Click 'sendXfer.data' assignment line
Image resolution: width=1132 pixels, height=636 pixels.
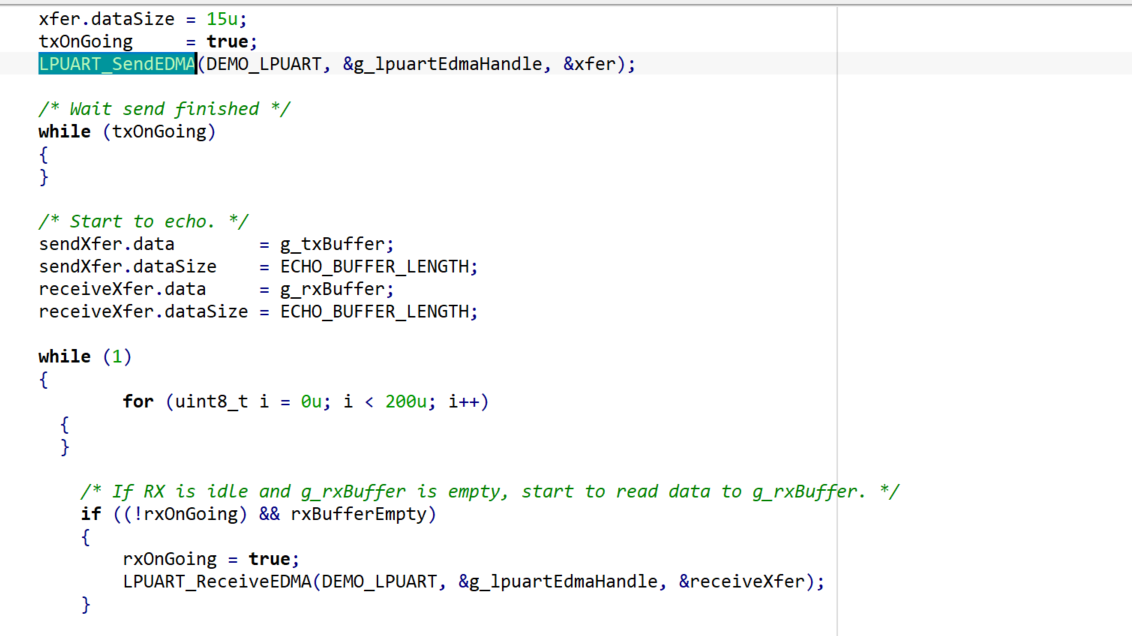point(216,244)
